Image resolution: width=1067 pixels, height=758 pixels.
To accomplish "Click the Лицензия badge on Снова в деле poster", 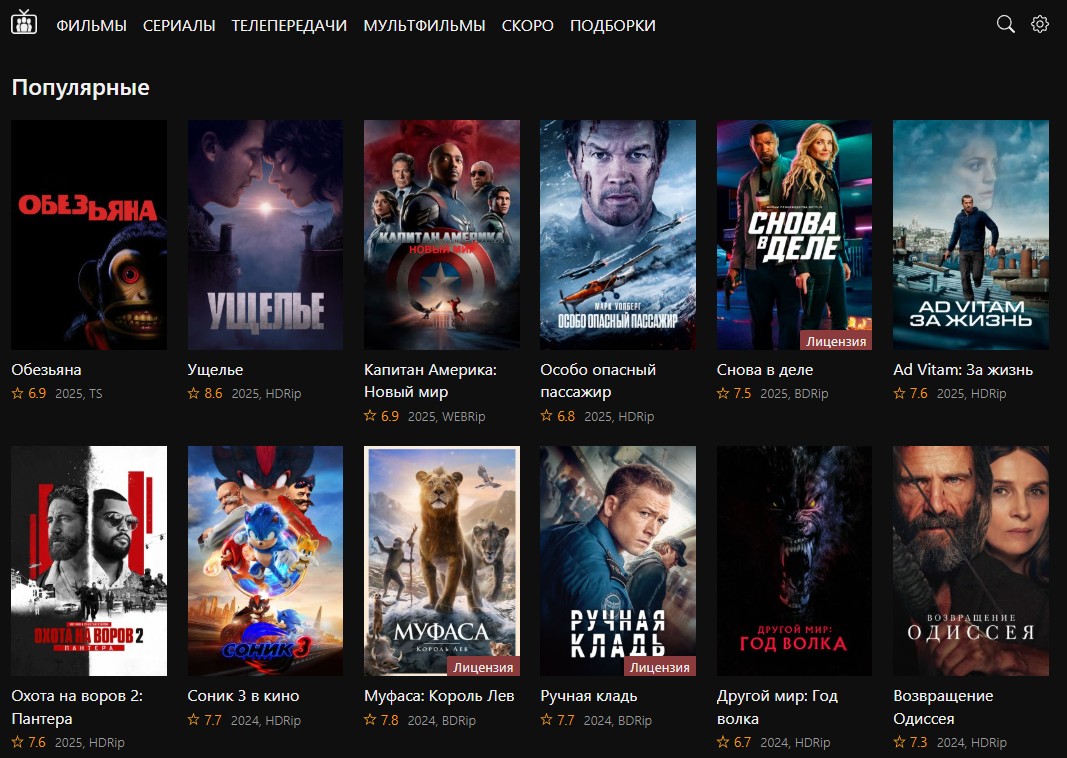I will (x=836, y=341).
